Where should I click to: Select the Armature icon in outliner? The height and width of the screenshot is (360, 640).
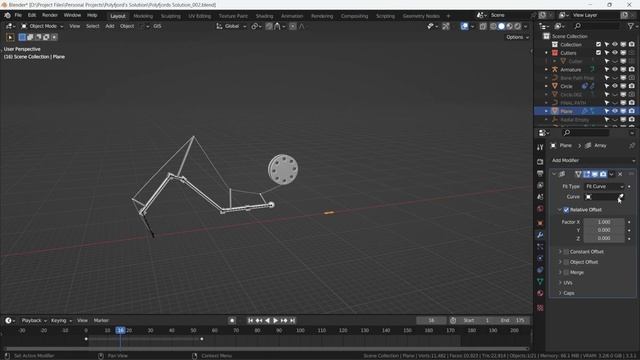point(555,69)
